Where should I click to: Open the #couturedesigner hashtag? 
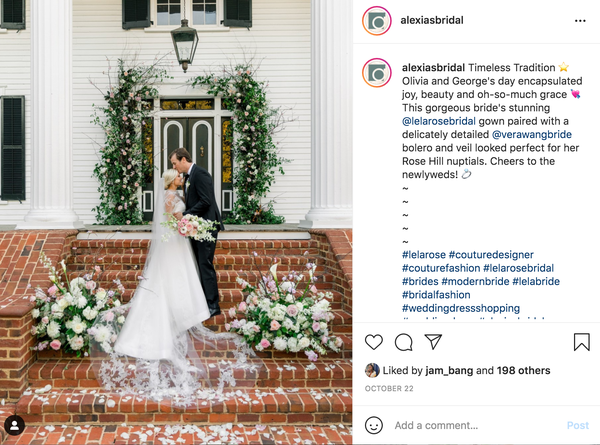491,255
